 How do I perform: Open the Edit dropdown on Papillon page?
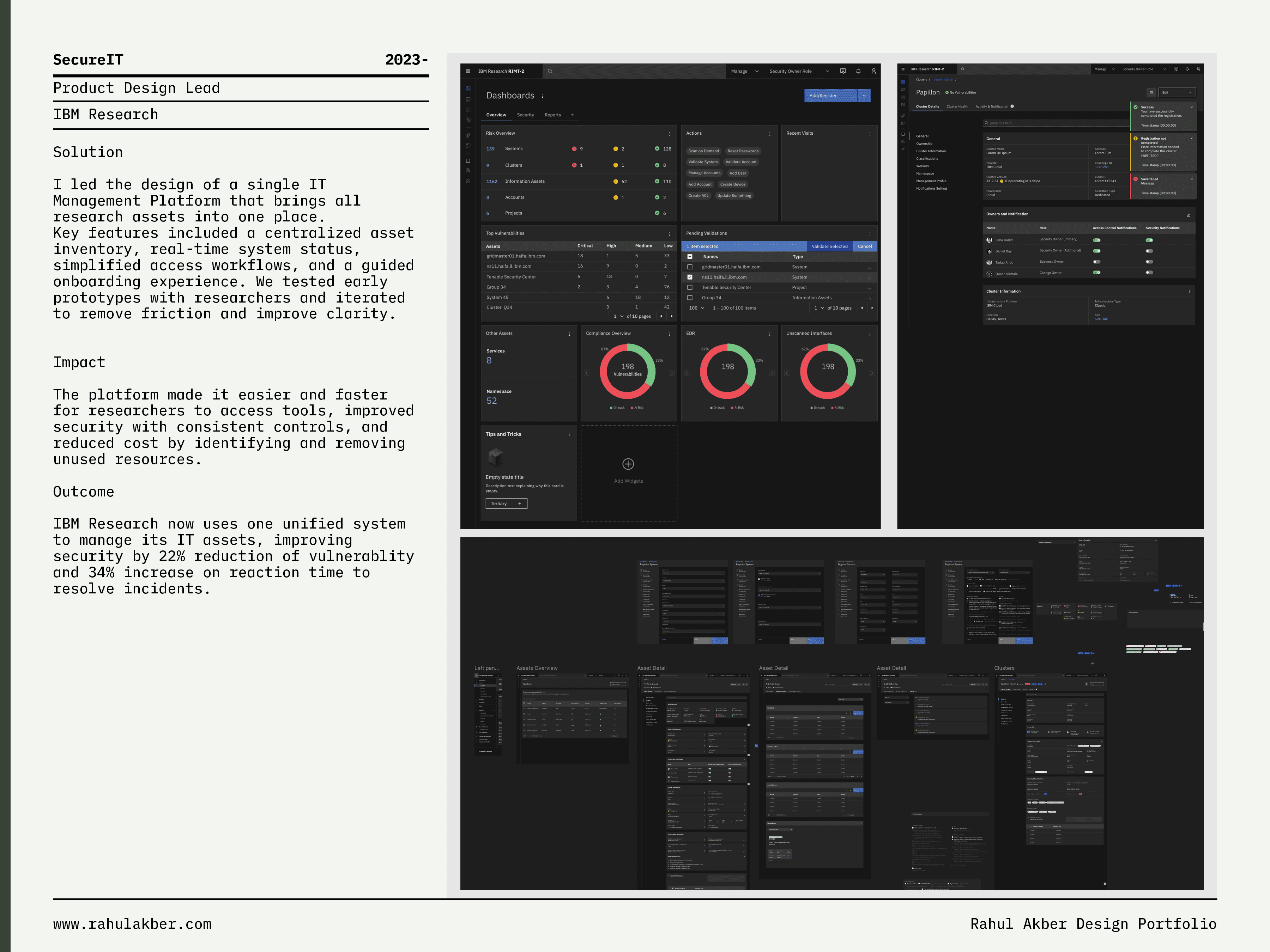coord(1177,92)
